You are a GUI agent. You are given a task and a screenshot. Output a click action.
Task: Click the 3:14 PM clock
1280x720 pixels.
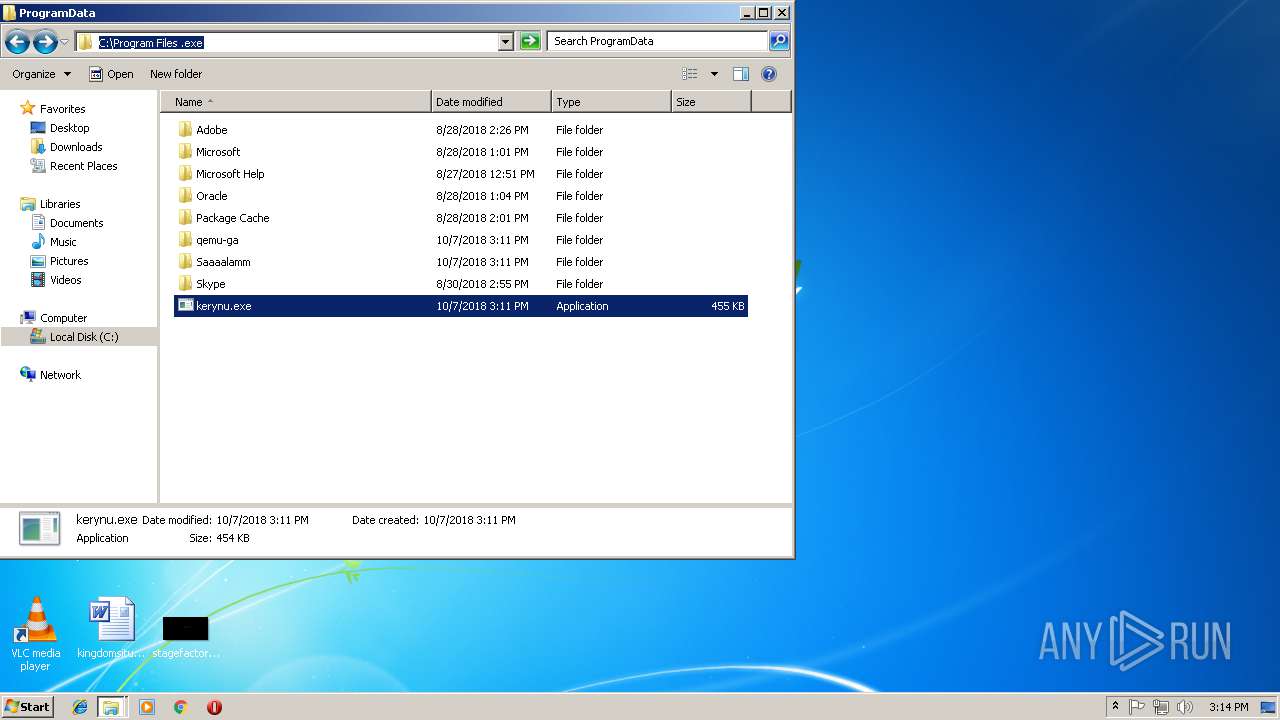point(1228,707)
